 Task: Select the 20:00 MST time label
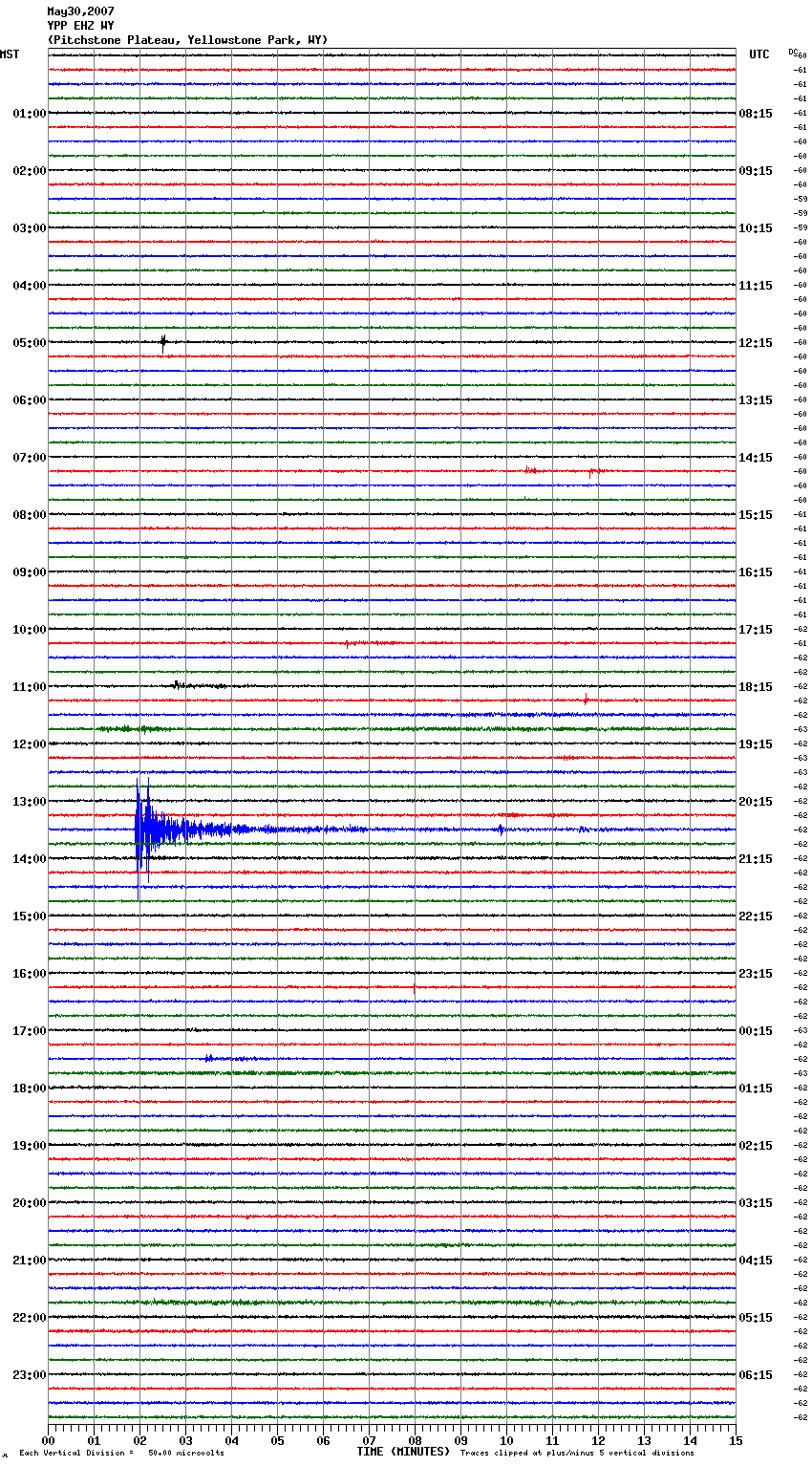click(x=29, y=1203)
